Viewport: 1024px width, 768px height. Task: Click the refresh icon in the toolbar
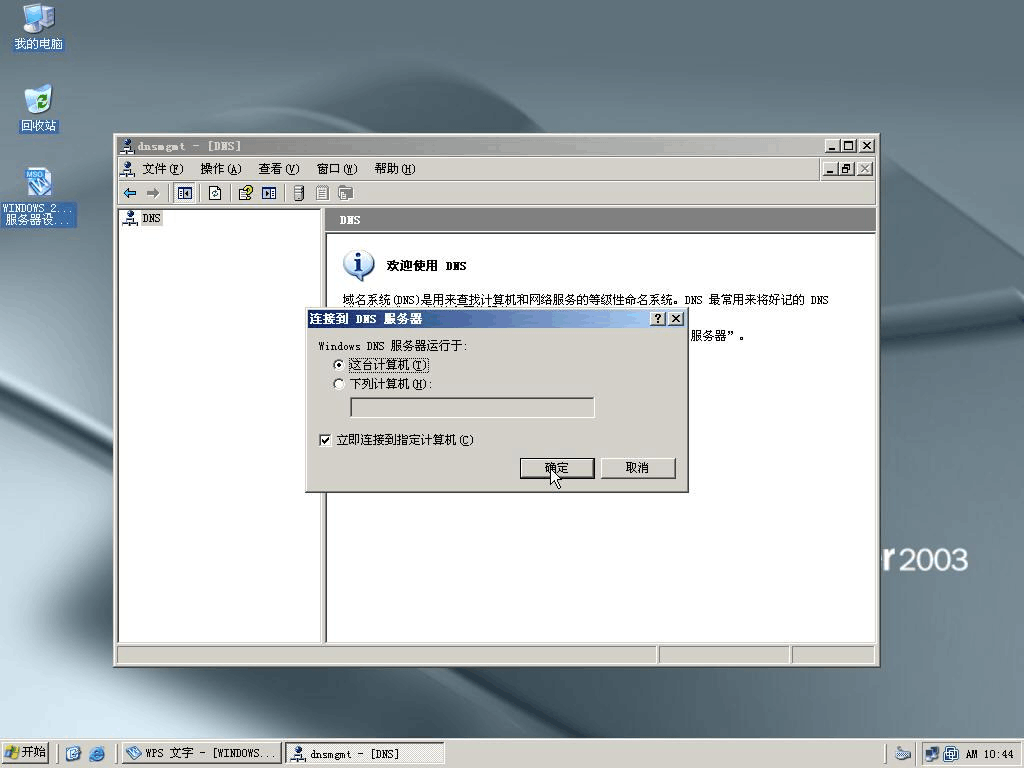215,193
